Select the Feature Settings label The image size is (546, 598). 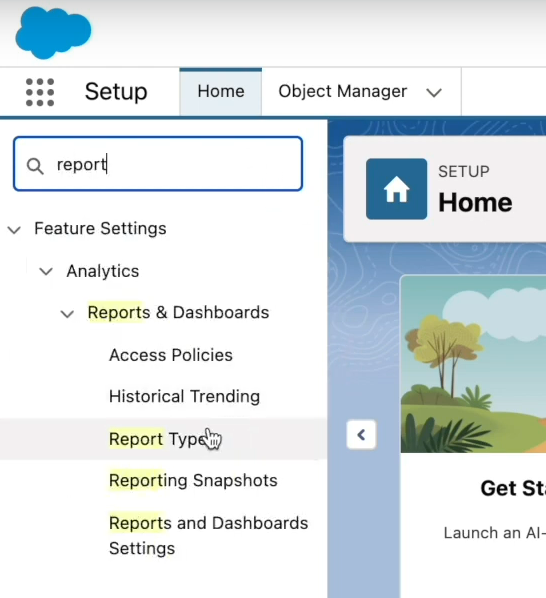coord(100,229)
